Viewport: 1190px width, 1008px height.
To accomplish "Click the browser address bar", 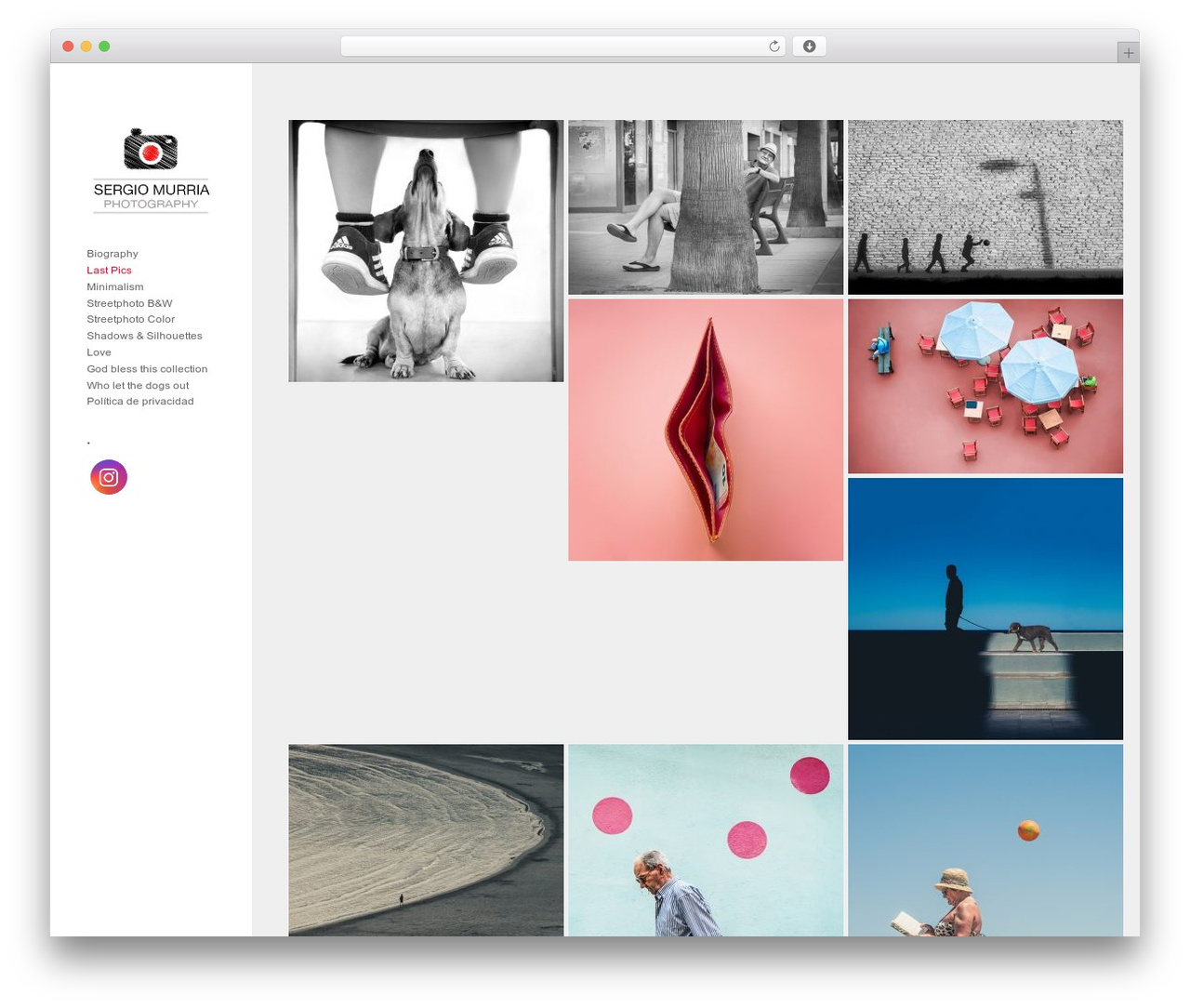I will [562, 46].
